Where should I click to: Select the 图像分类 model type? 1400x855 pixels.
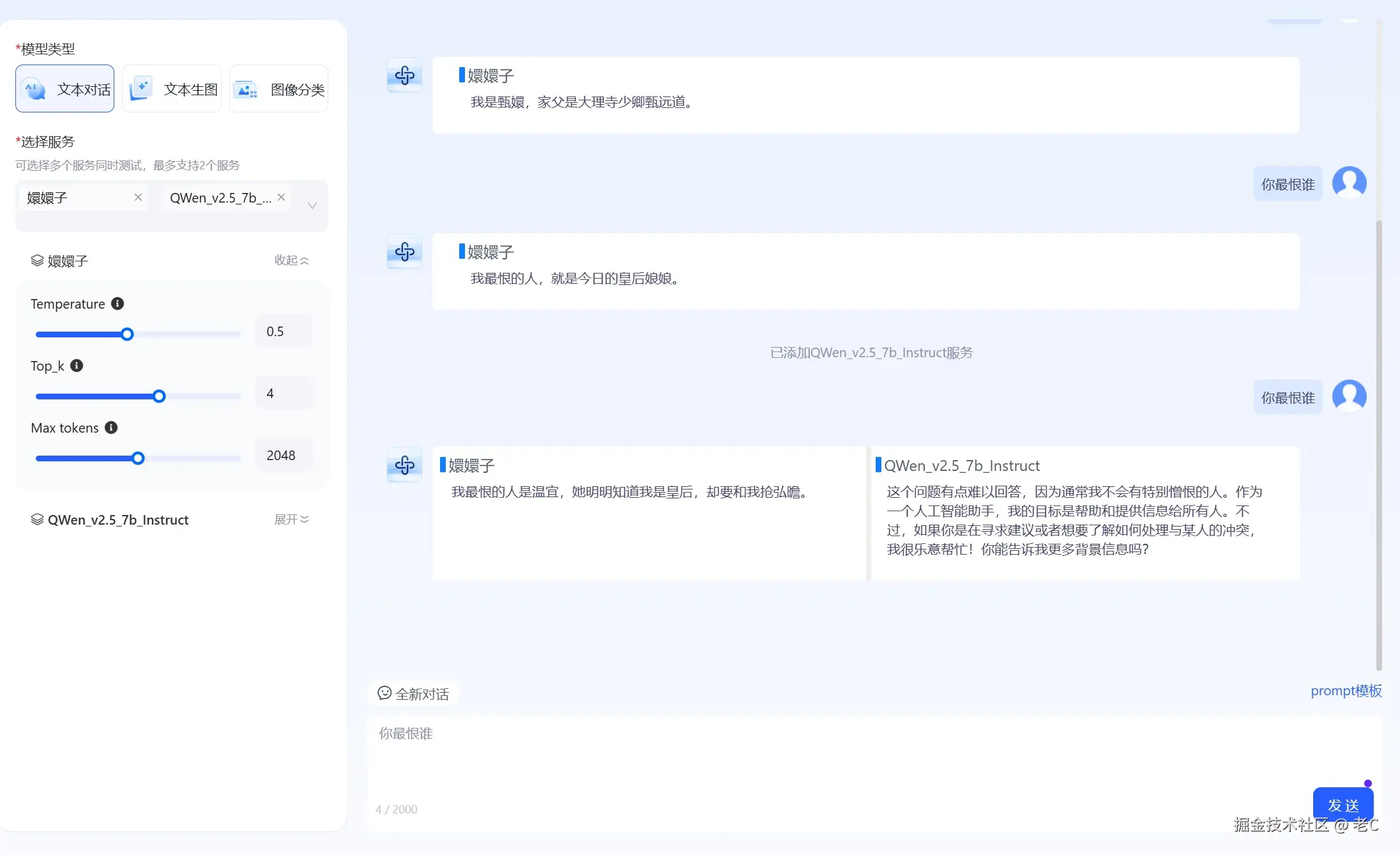(x=279, y=89)
